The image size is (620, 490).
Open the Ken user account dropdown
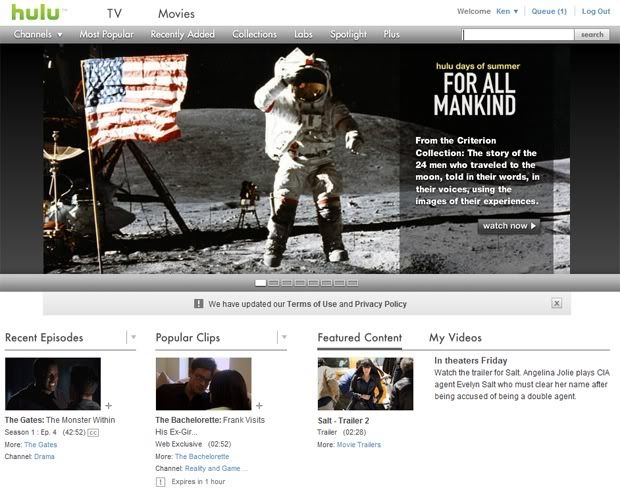click(507, 11)
